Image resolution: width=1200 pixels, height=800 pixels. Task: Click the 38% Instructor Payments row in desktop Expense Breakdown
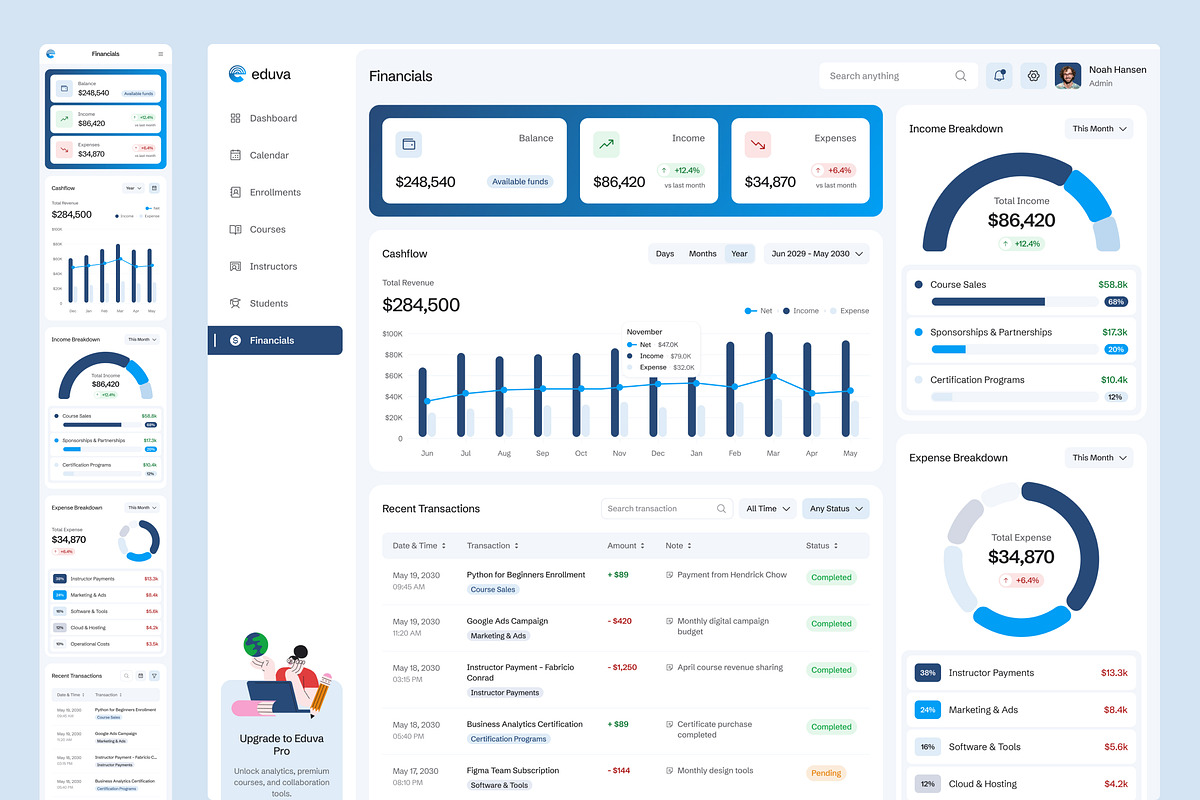click(x=1022, y=673)
